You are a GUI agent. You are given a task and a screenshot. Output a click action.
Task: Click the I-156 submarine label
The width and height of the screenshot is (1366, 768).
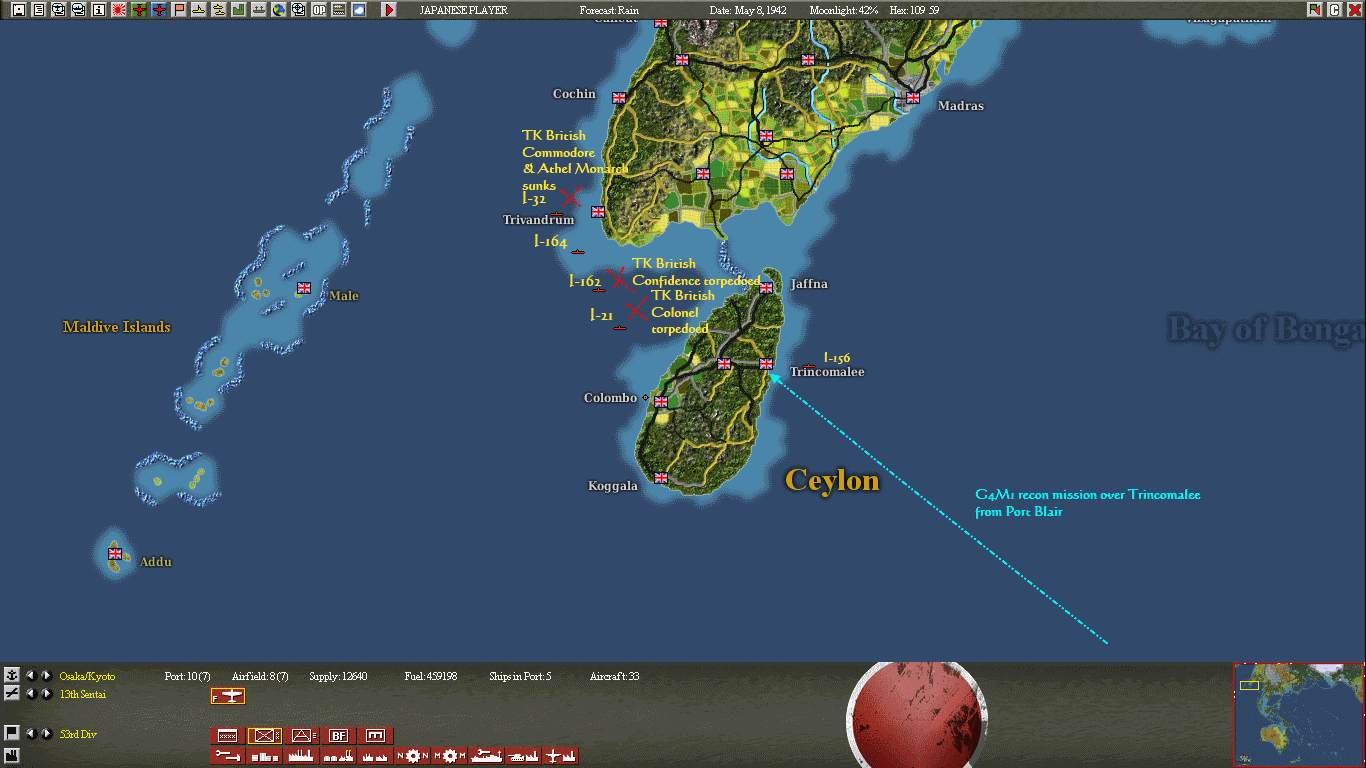[837, 358]
